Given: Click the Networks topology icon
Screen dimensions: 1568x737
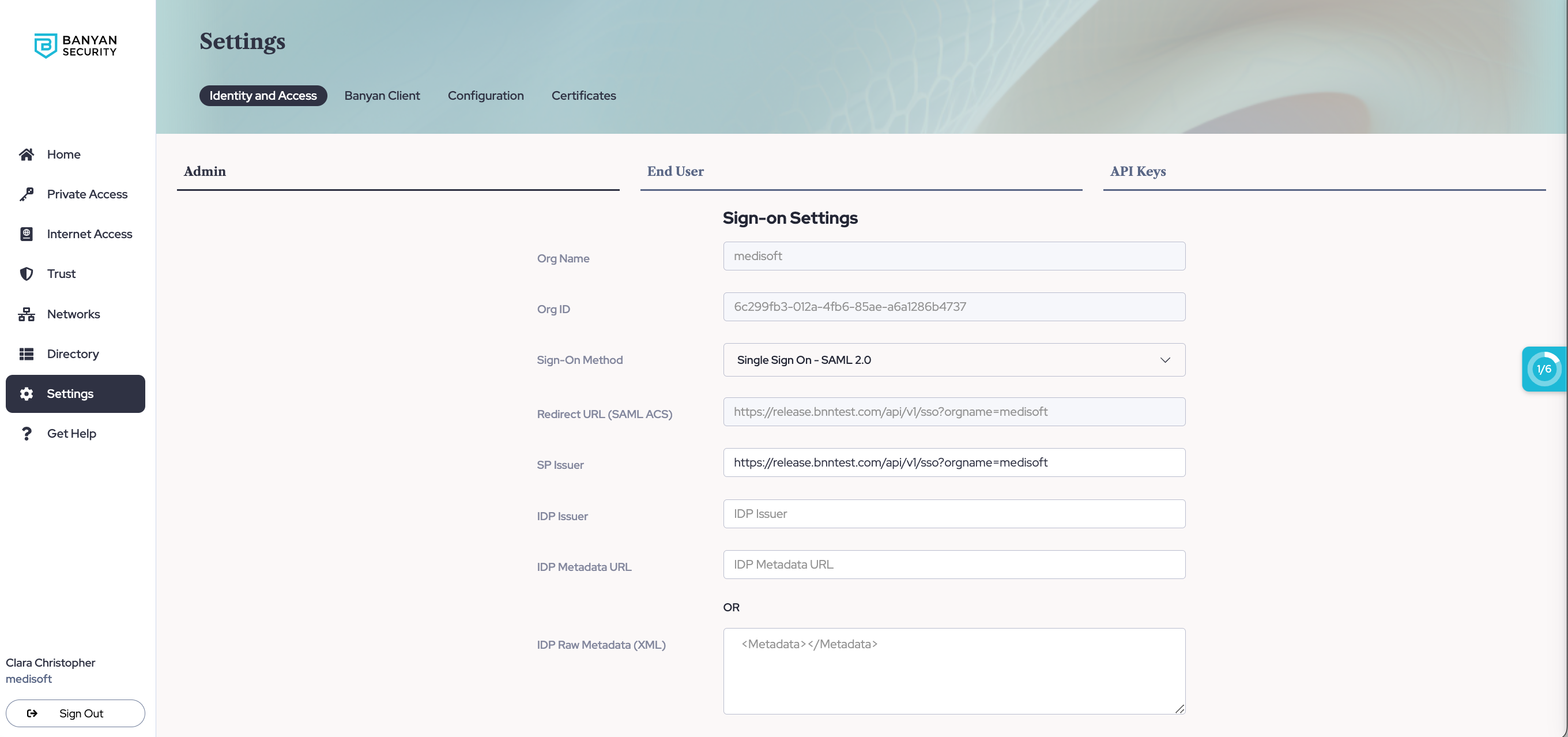Looking at the screenshot, I should (26, 314).
